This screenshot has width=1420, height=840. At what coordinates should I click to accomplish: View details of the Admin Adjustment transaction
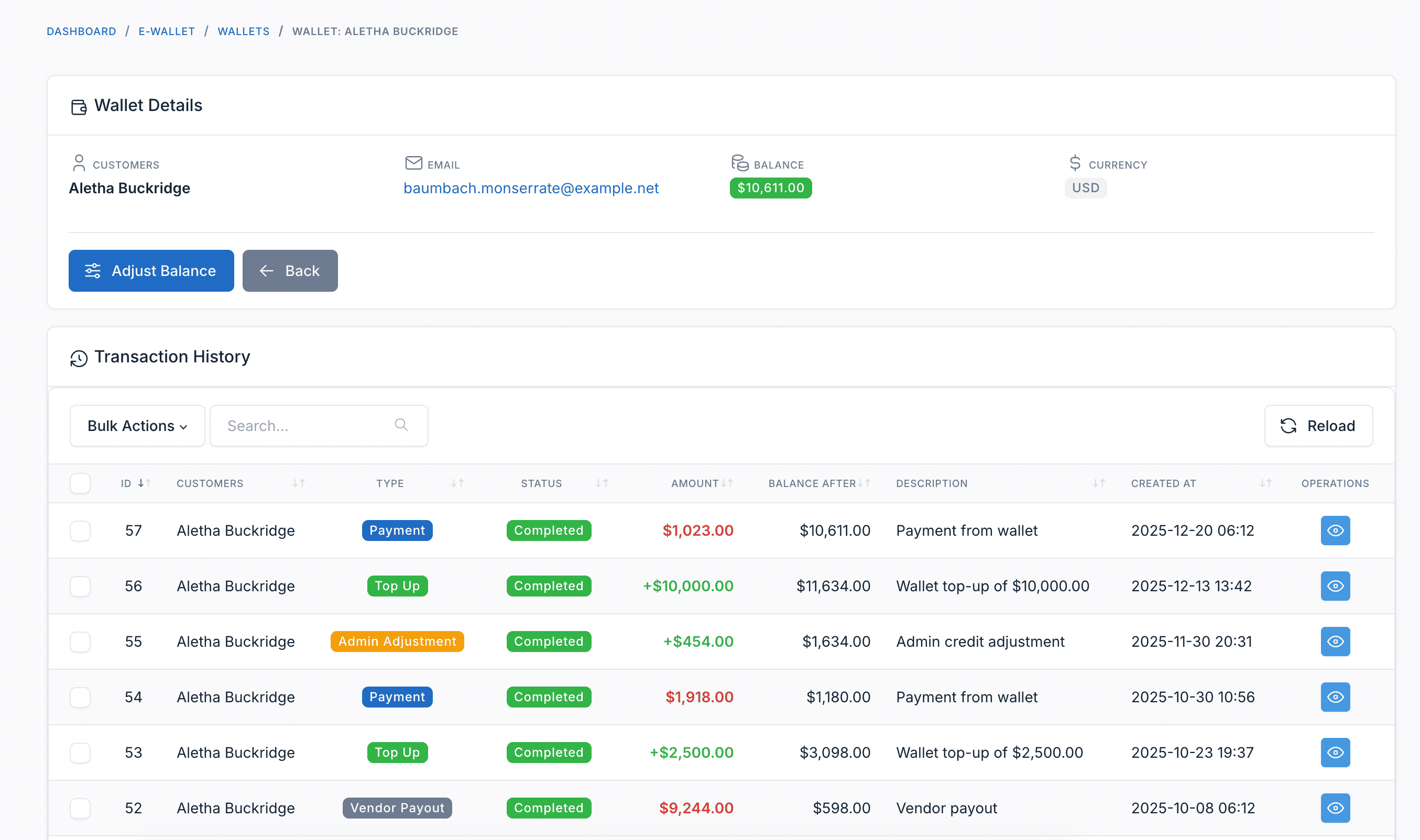(1335, 642)
